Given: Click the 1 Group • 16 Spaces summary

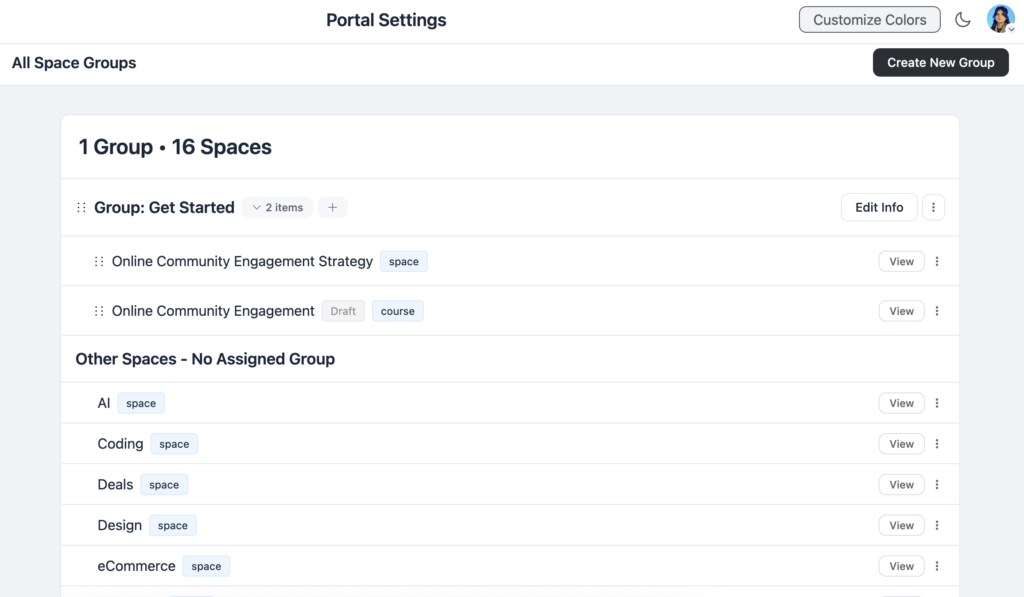Looking at the screenshot, I should click(x=175, y=147).
